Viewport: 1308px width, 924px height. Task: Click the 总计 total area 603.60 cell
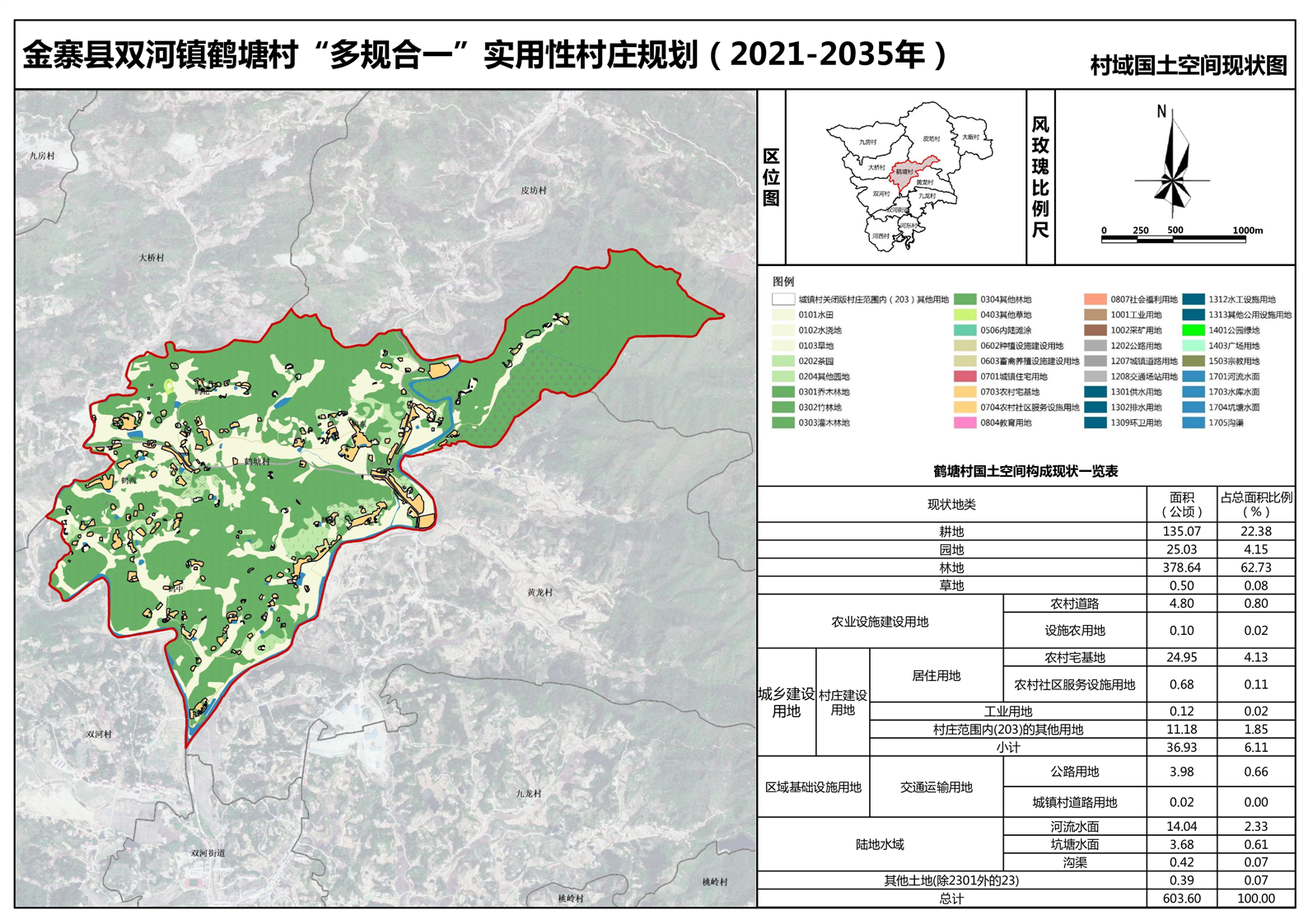1181,898
